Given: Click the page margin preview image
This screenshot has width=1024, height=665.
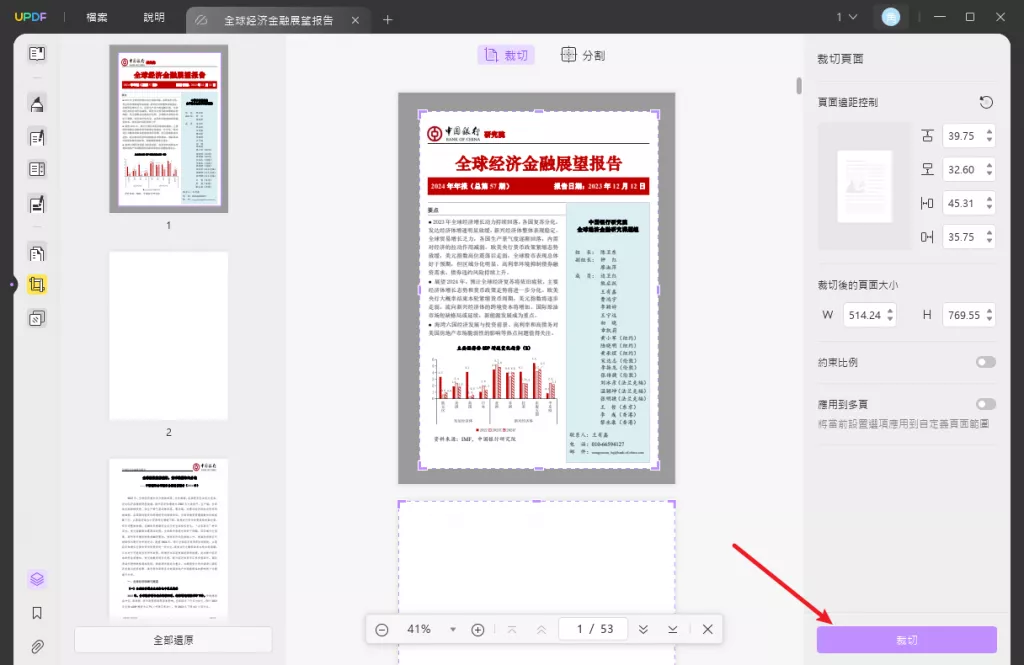Looking at the screenshot, I should 864,186.
